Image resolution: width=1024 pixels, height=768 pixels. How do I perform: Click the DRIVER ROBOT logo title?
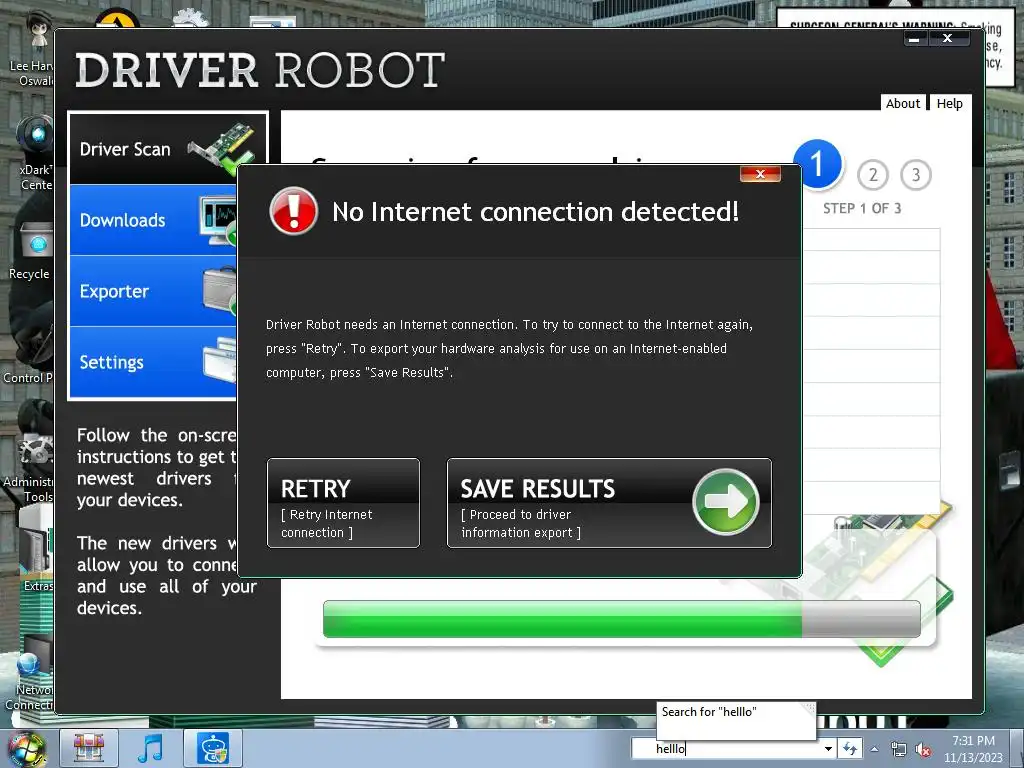click(260, 70)
